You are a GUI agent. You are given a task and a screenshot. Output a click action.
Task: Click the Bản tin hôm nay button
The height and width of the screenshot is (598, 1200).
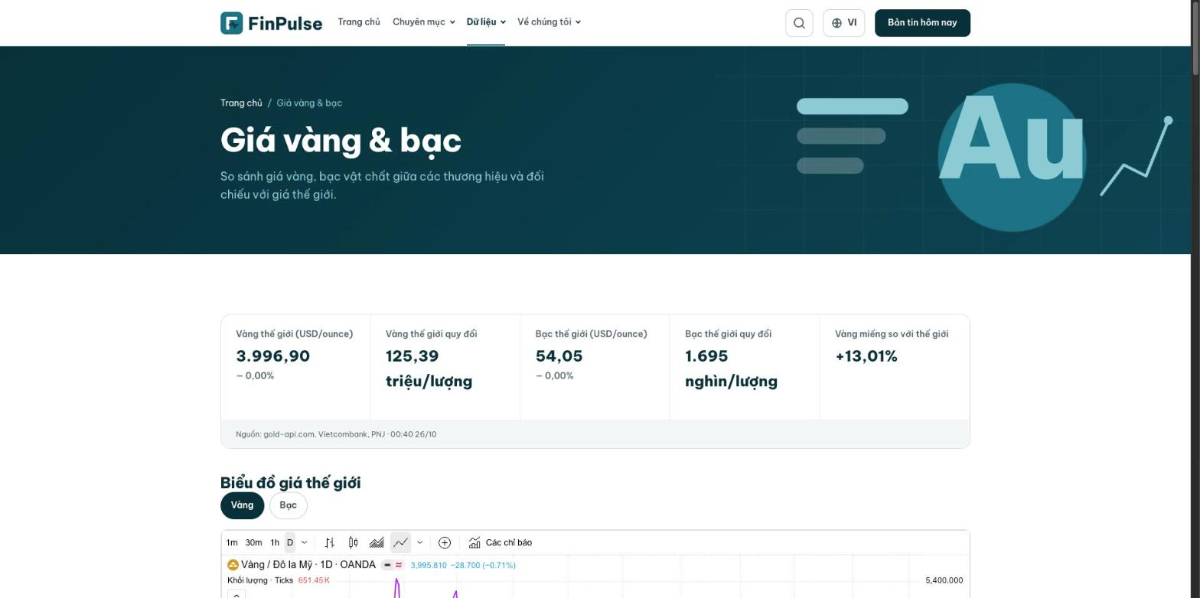[922, 23]
